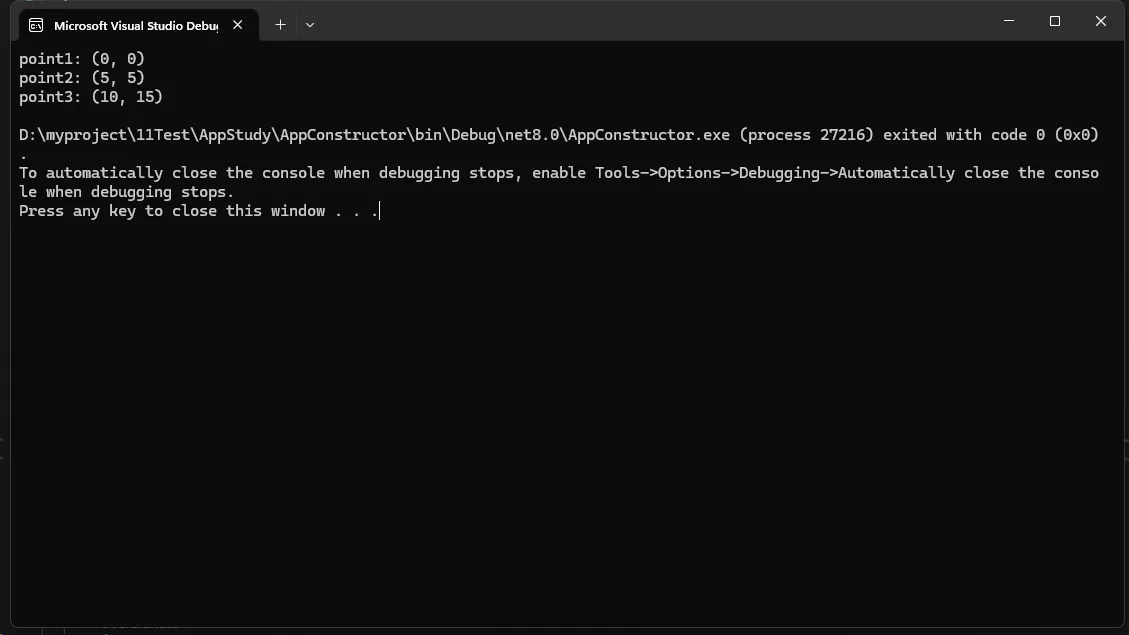1129x635 pixels.
Task: Maximize the terminal window
Action: click(x=1055, y=21)
